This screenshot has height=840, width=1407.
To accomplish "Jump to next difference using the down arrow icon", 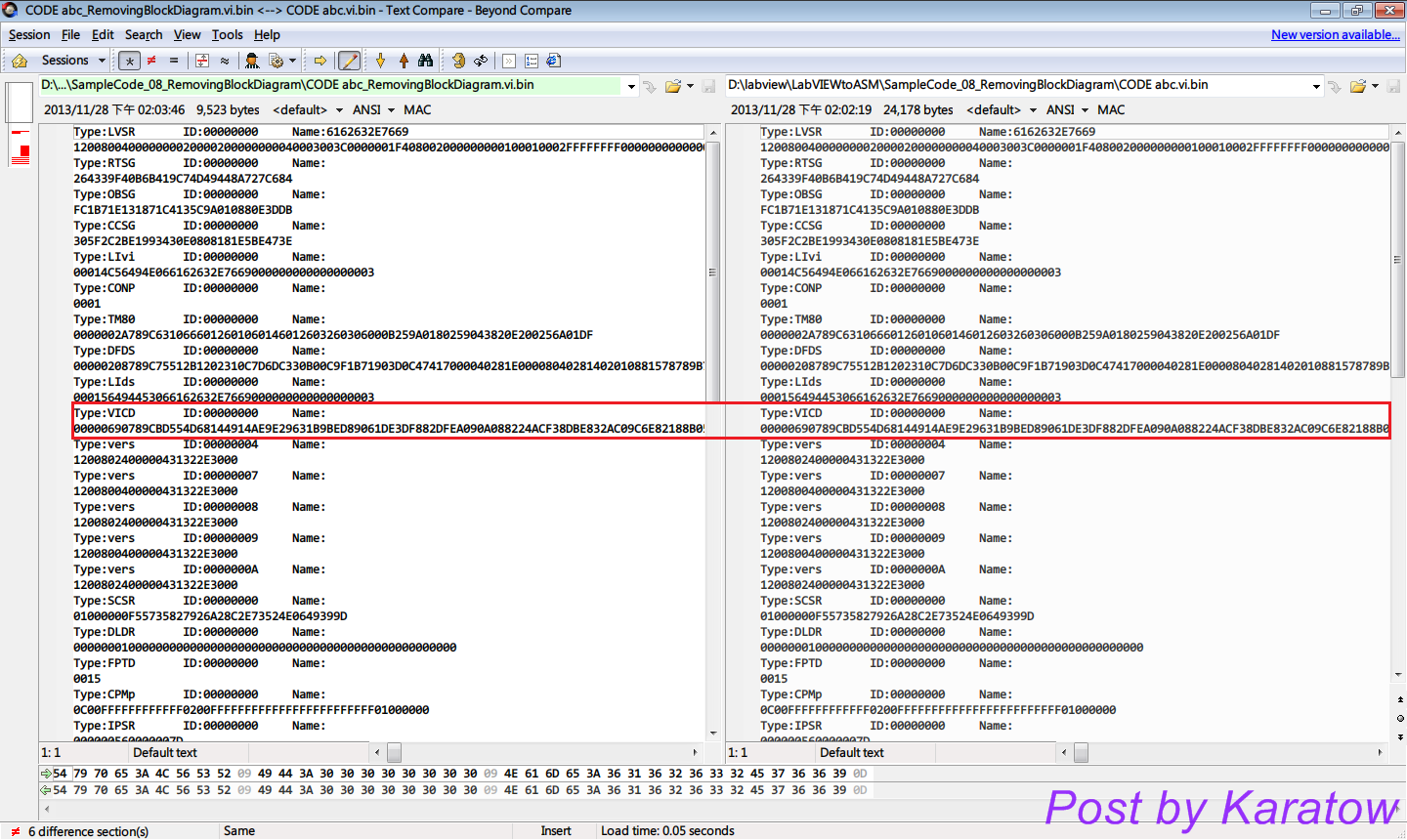I will coord(381,61).
